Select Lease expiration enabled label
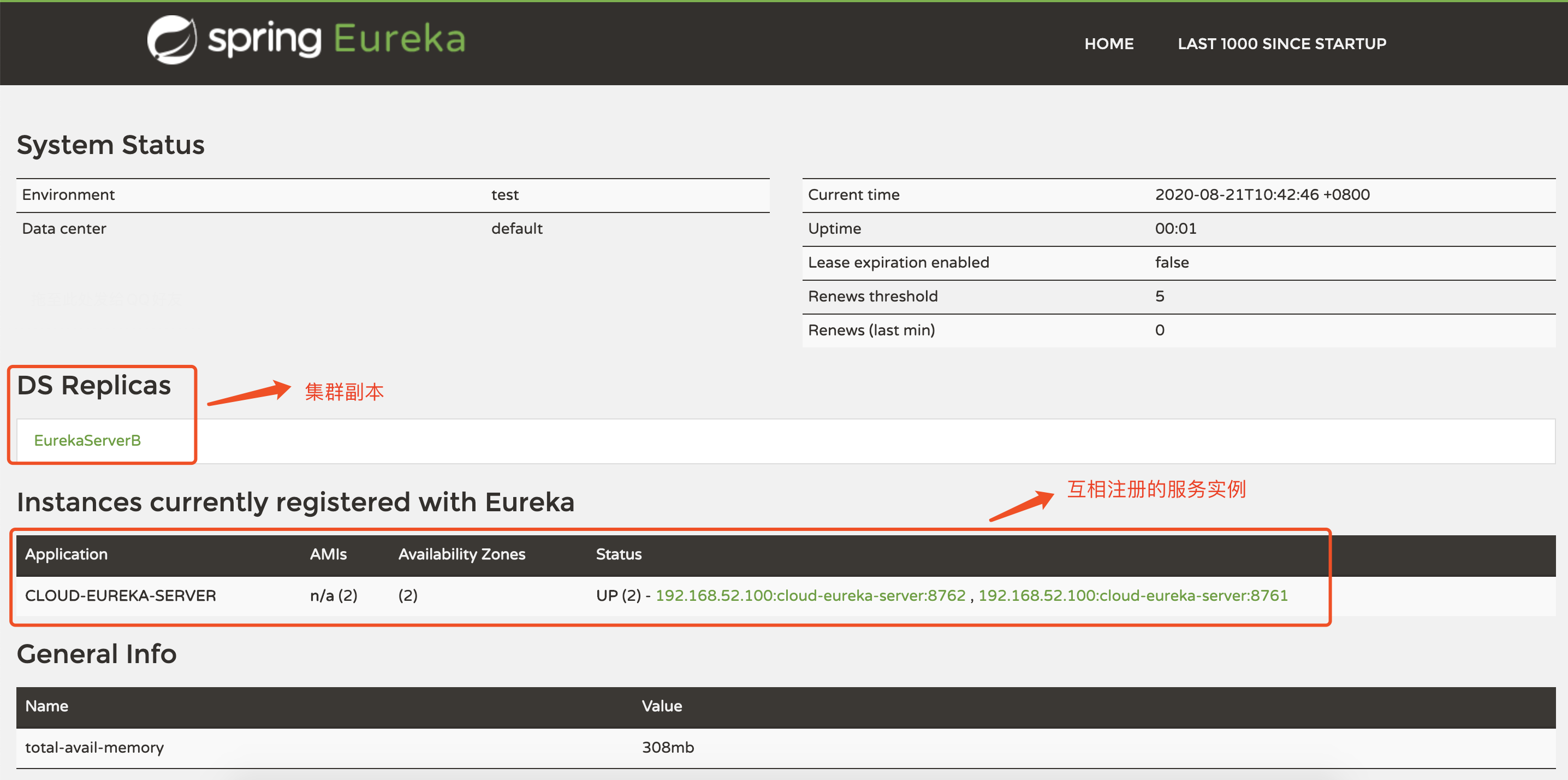 [x=899, y=262]
